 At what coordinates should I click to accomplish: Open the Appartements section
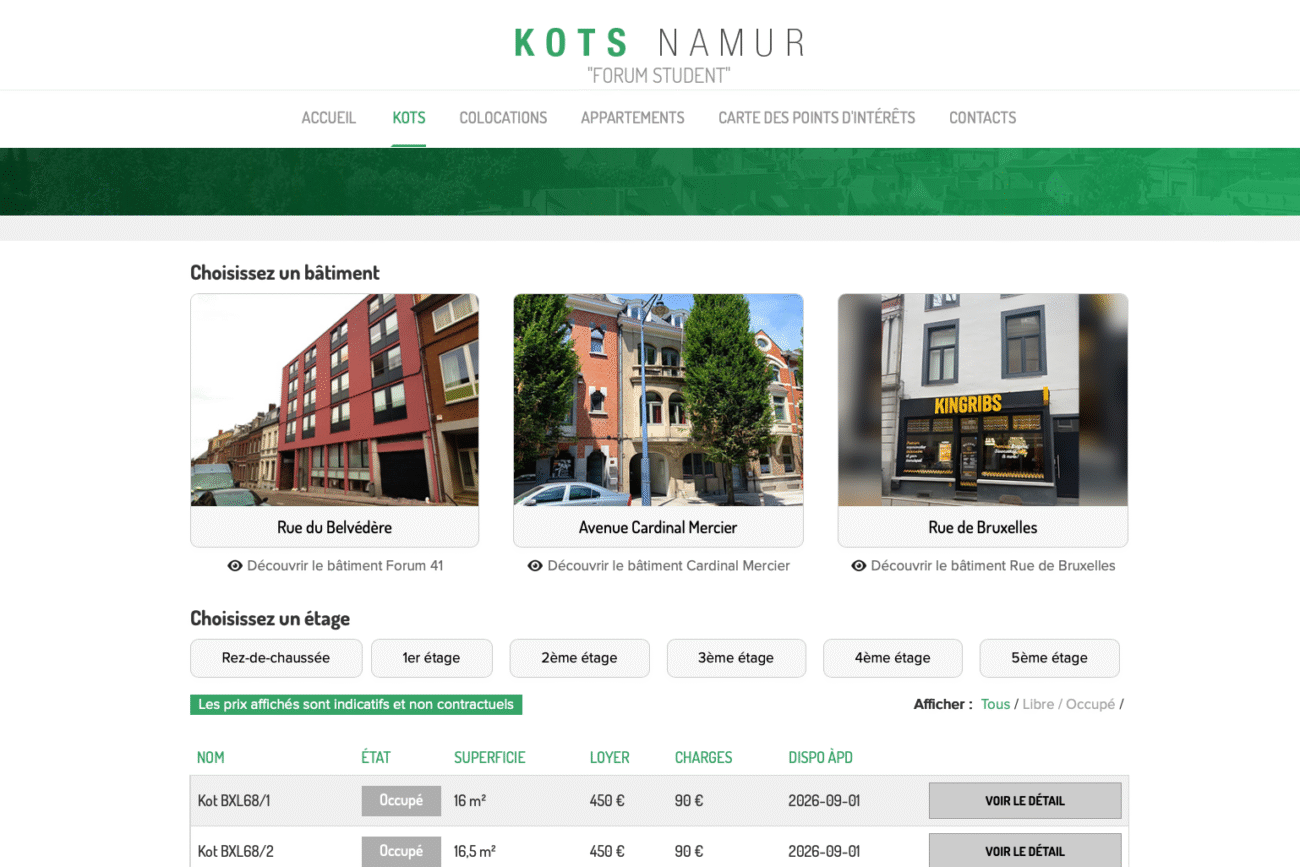632,118
